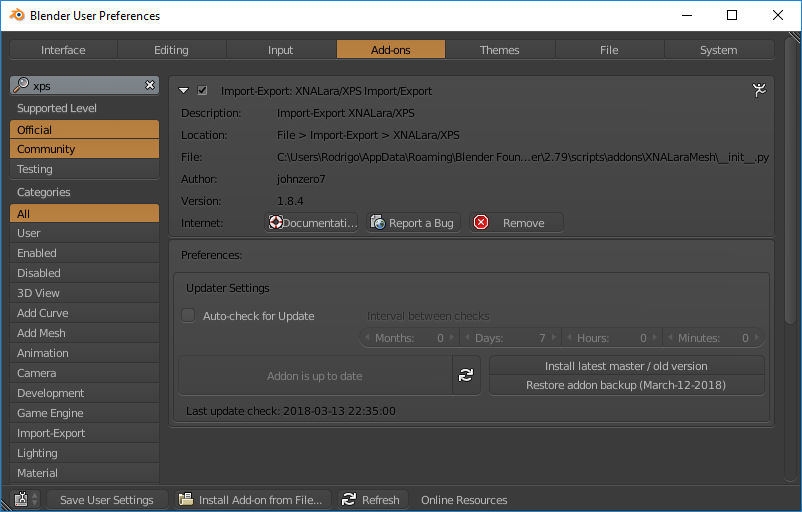
Task: Click Install latest master / old version
Action: pos(626,366)
